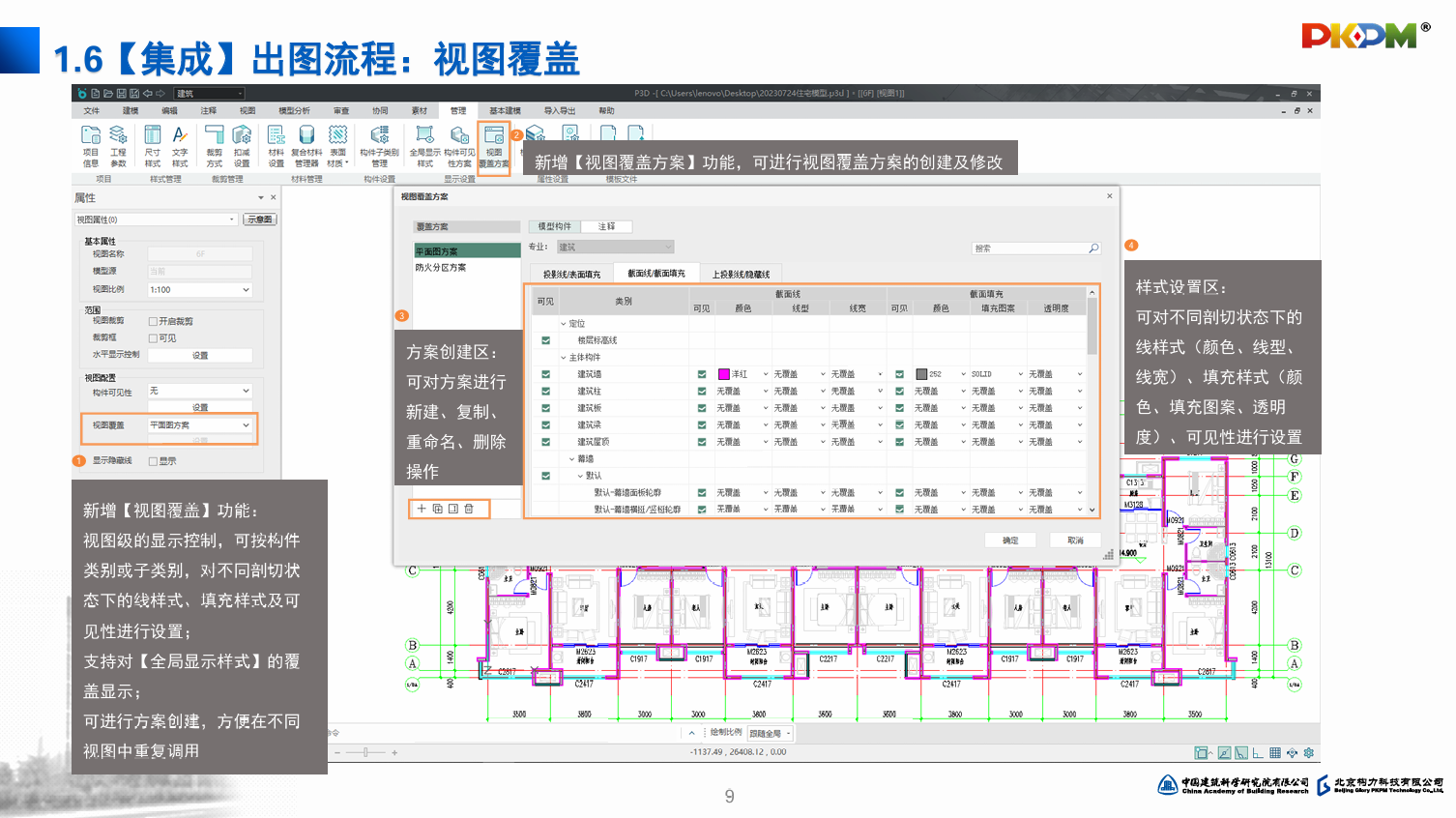Click the 全局显示样式 ribbon icon
This screenshot has width=1456, height=818.
click(424, 146)
